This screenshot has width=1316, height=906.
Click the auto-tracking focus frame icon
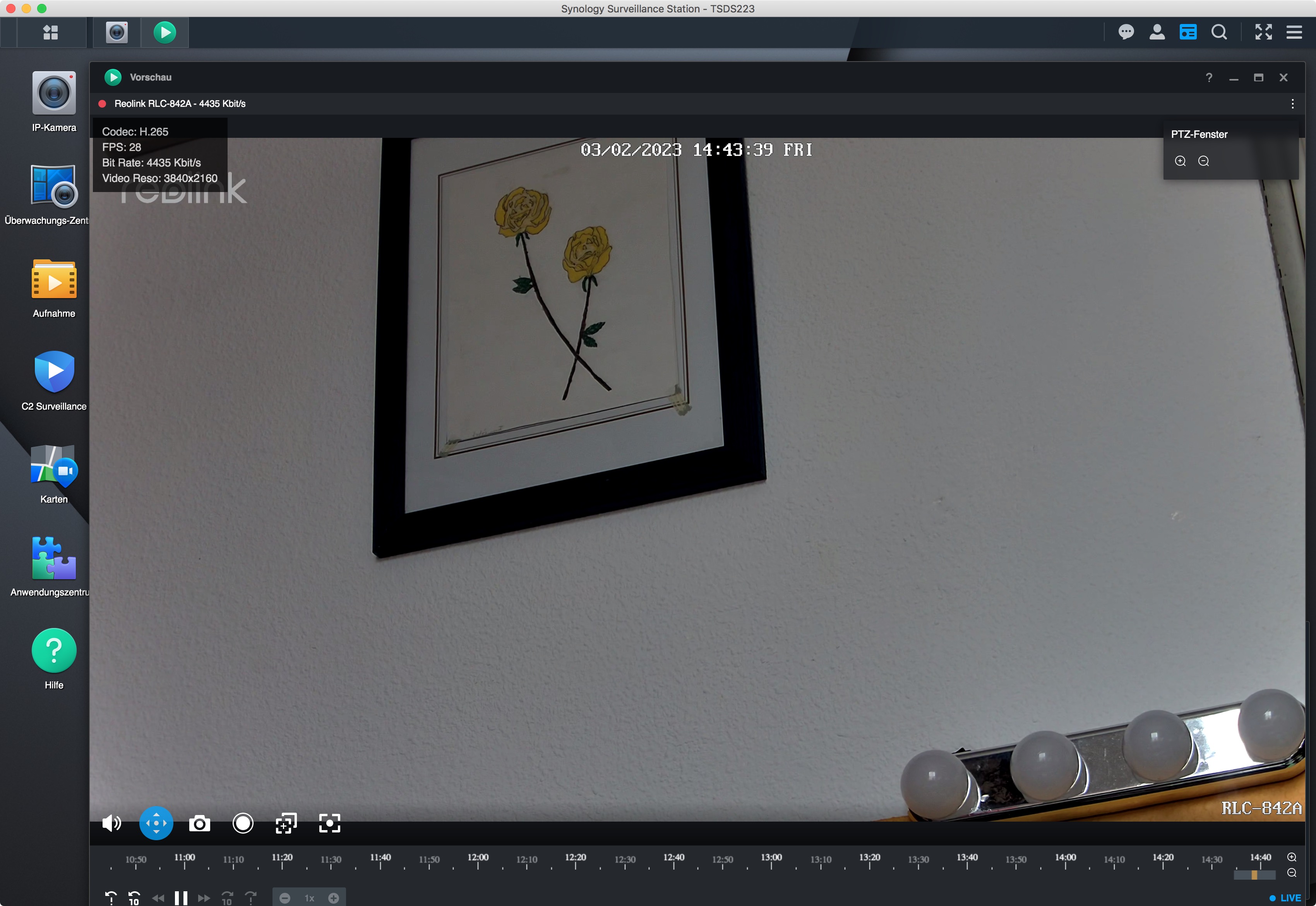[329, 823]
